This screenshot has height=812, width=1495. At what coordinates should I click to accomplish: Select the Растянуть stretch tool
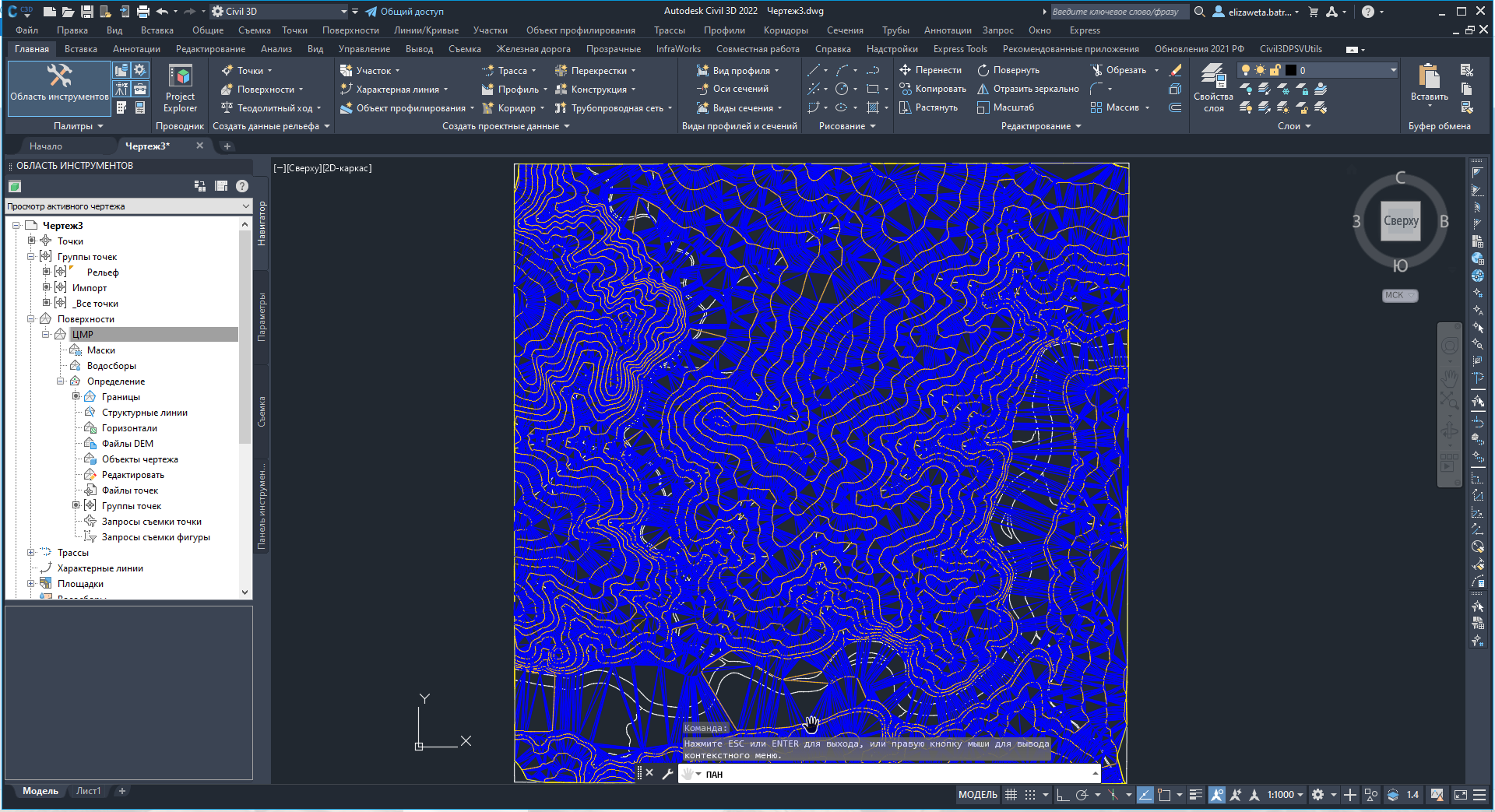point(929,107)
